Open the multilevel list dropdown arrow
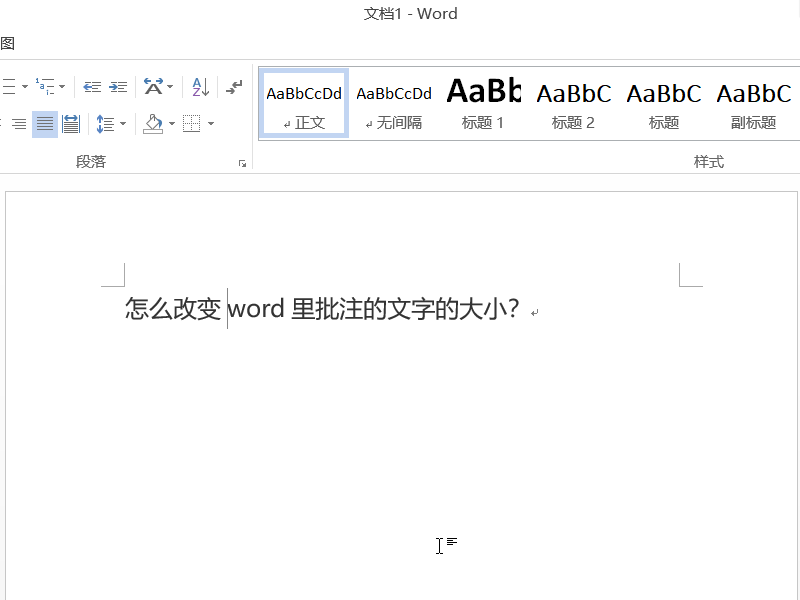Image resolution: width=800 pixels, height=600 pixels. (x=62, y=87)
